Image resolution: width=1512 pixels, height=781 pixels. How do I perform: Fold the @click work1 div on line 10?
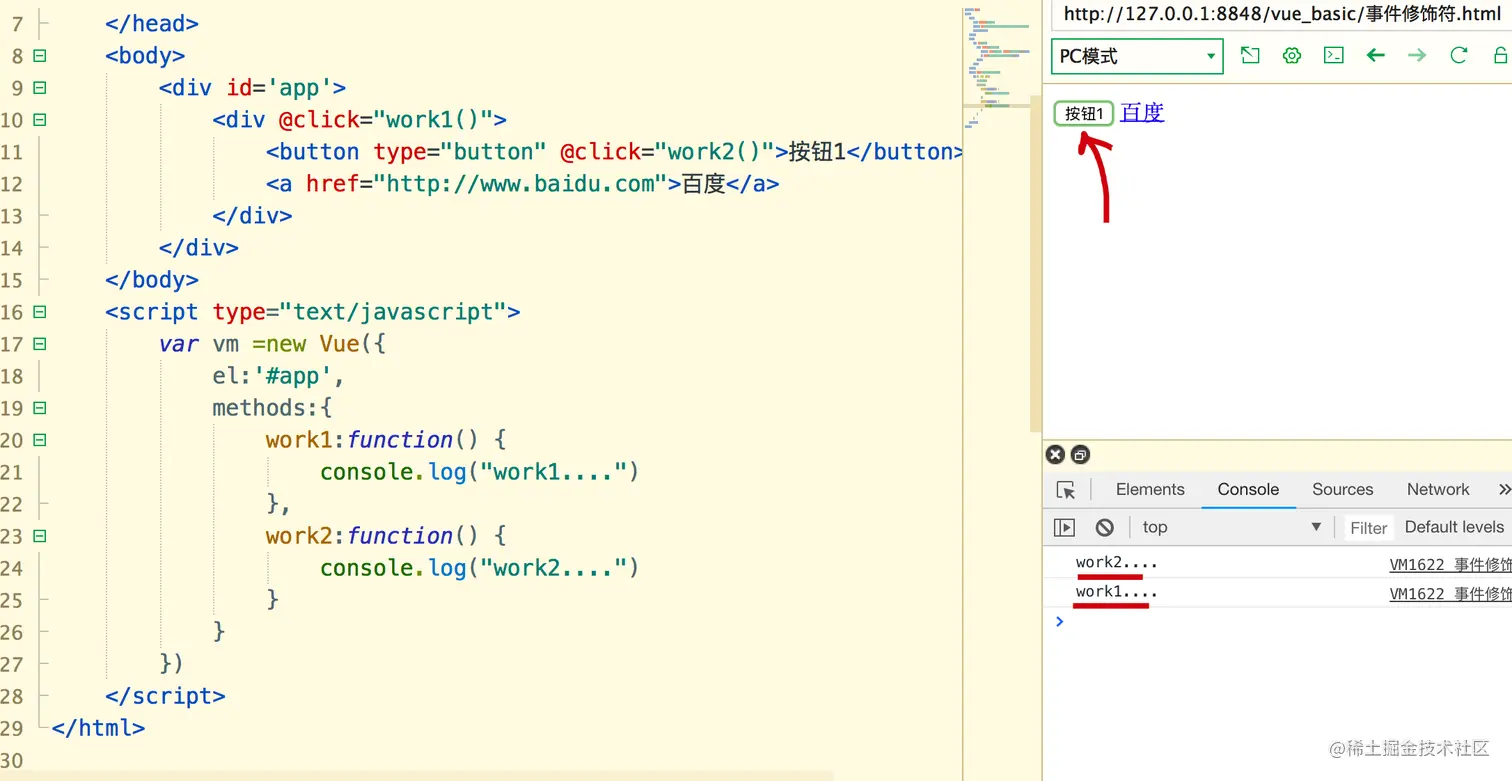click(40, 120)
